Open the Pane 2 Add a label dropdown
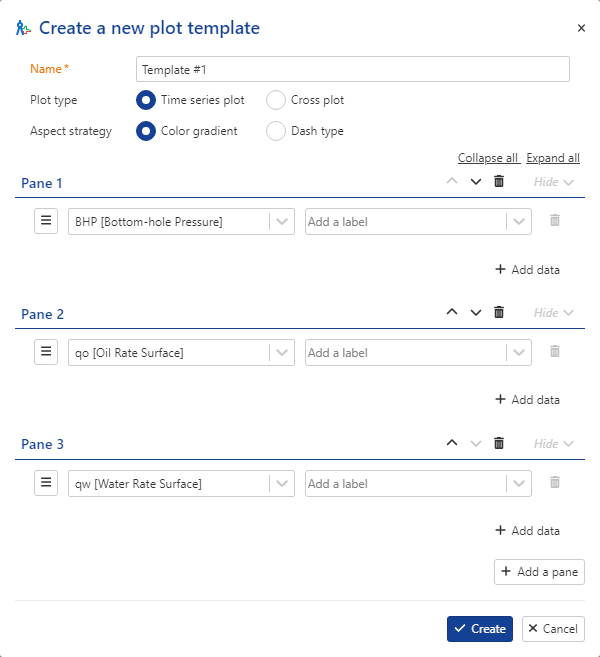Screen dimensions: 600x657 click(x=418, y=352)
